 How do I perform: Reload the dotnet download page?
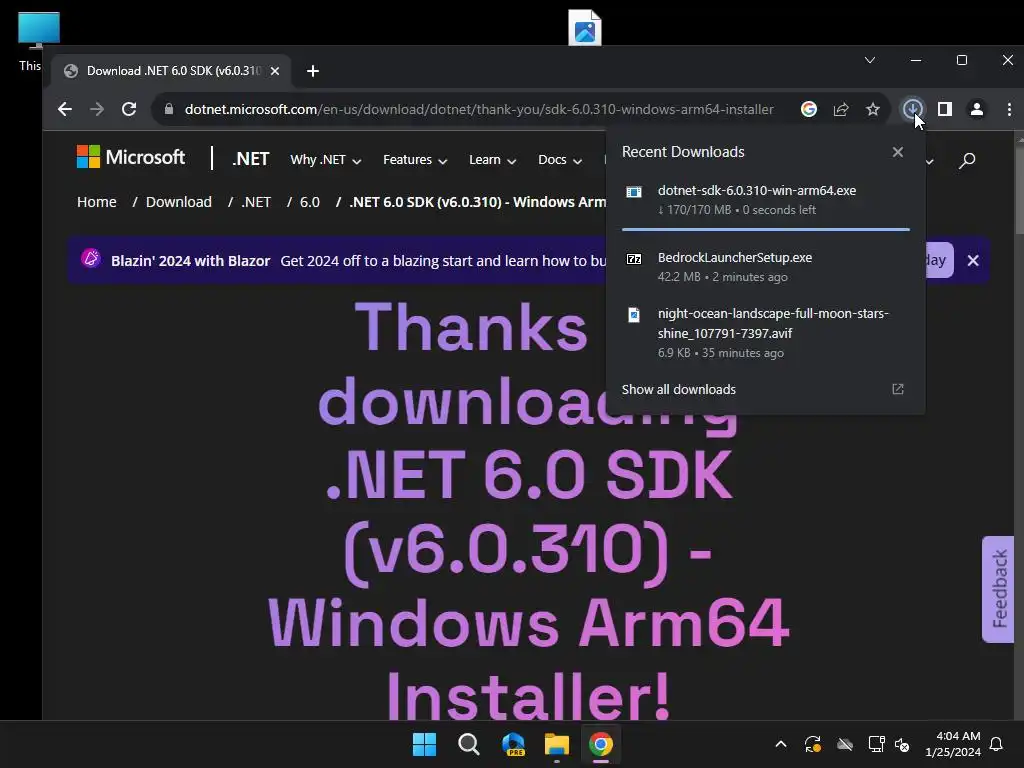pos(129,109)
